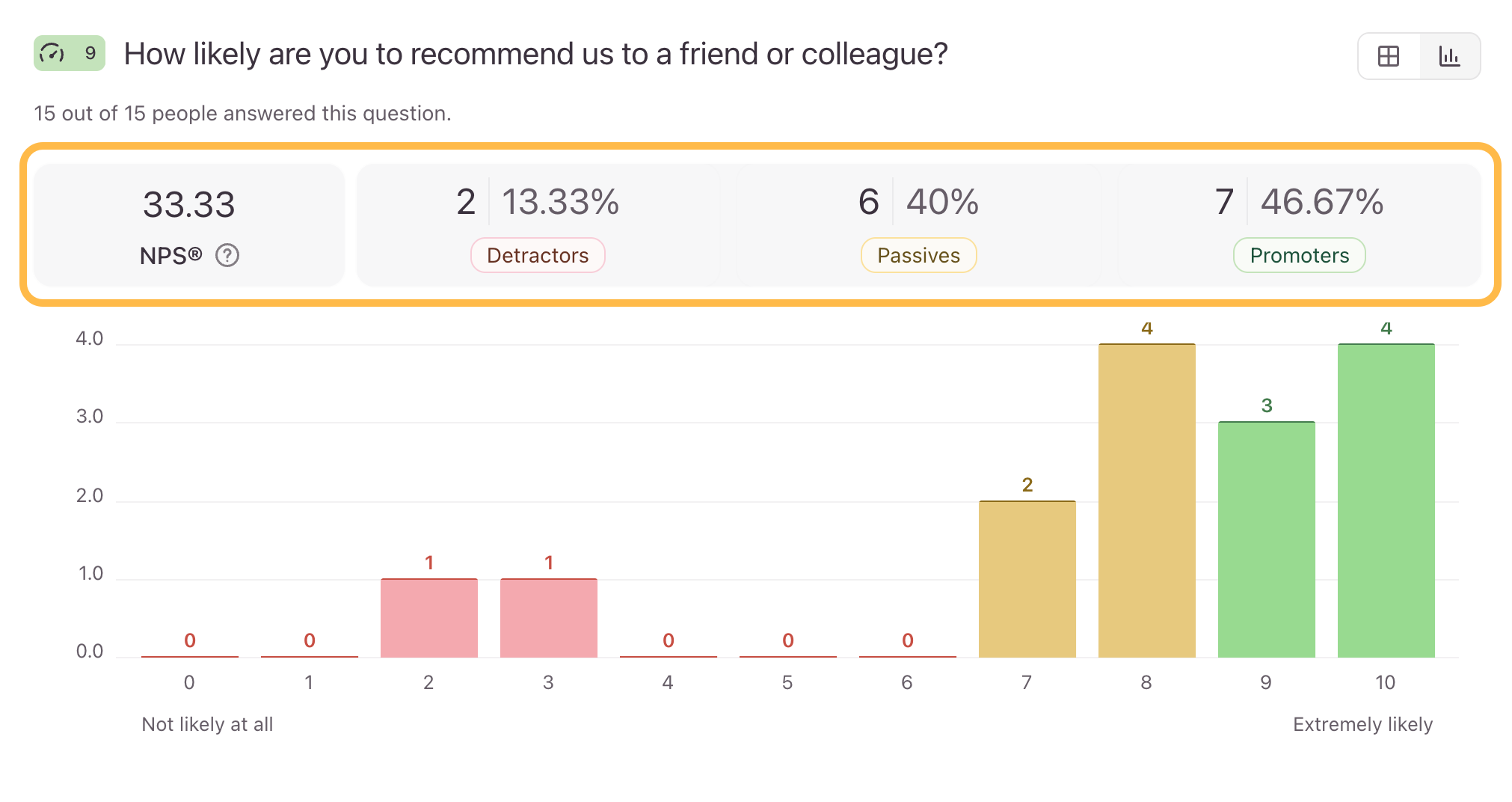Click the green bar for score 9
The width and height of the screenshot is (1512, 802).
click(x=1266, y=540)
